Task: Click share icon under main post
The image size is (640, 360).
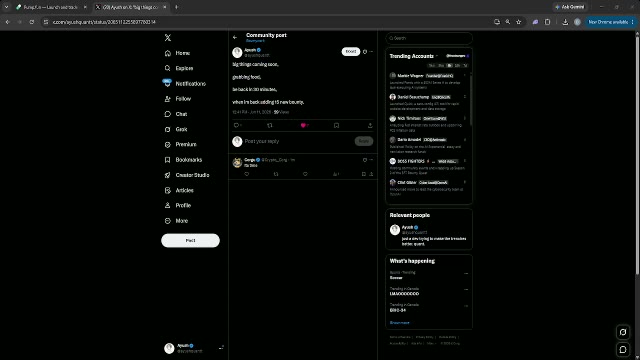Action: [370, 125]
